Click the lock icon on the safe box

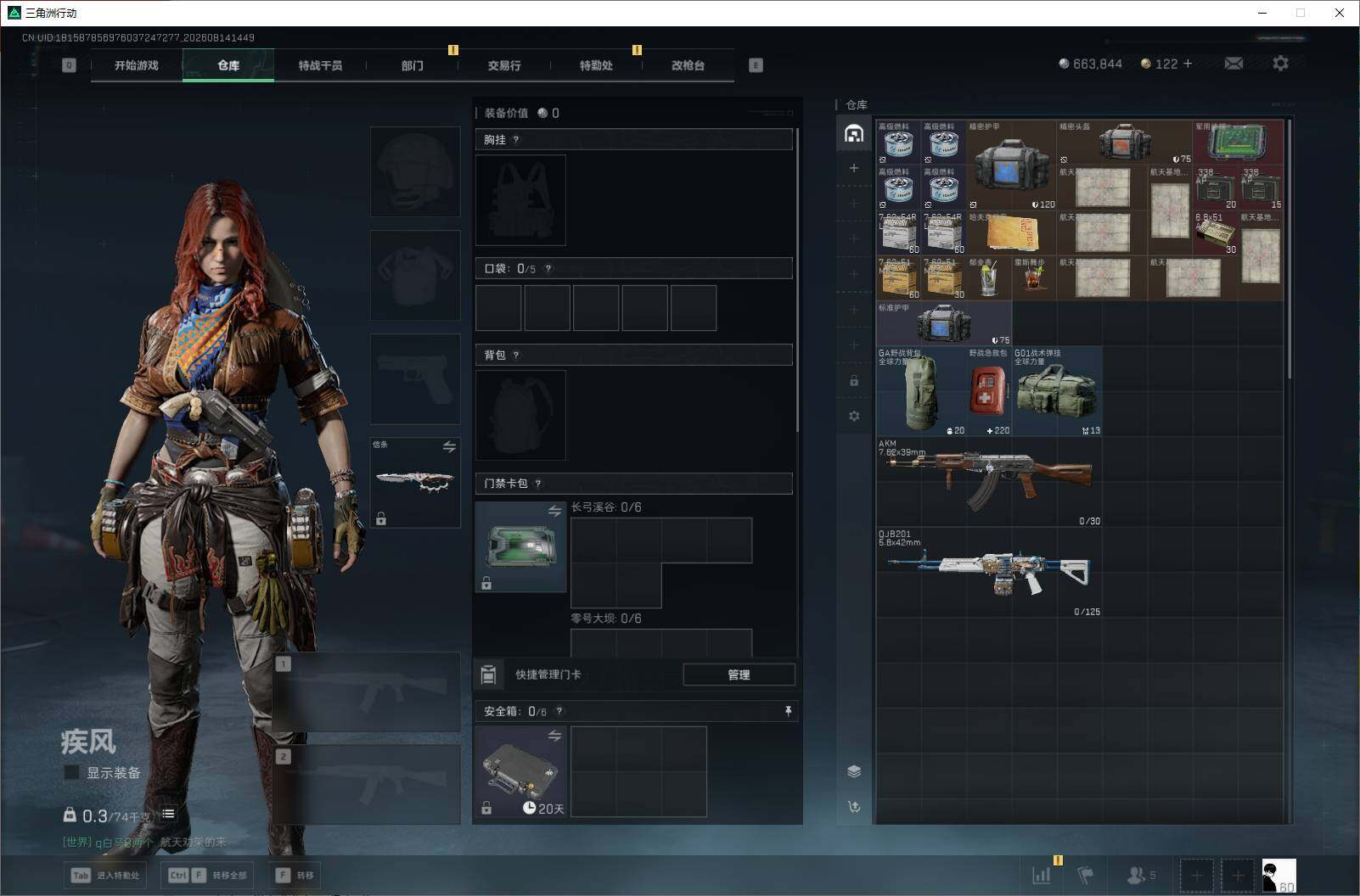486,808
